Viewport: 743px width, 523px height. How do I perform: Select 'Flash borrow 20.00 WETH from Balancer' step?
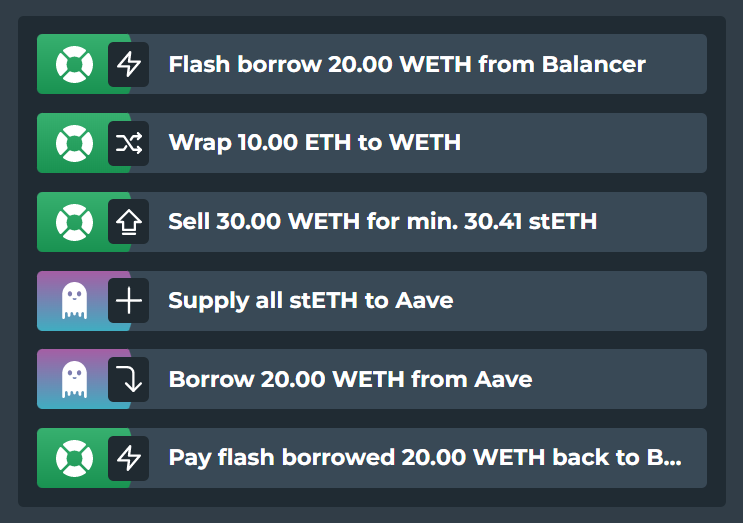pos(372,64)
